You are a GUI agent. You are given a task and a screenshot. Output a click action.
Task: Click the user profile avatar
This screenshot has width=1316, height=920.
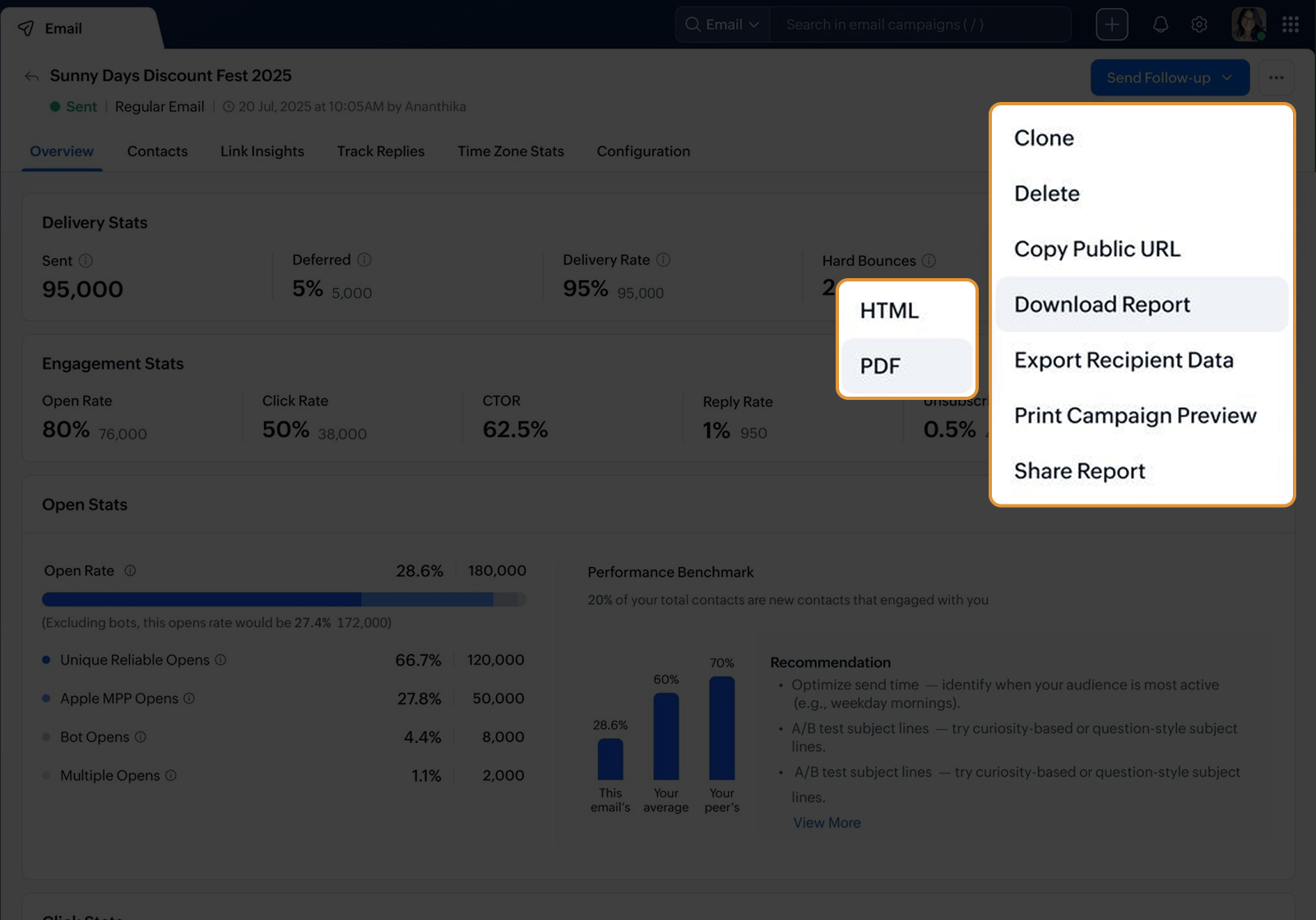[x=1248, y=25]
